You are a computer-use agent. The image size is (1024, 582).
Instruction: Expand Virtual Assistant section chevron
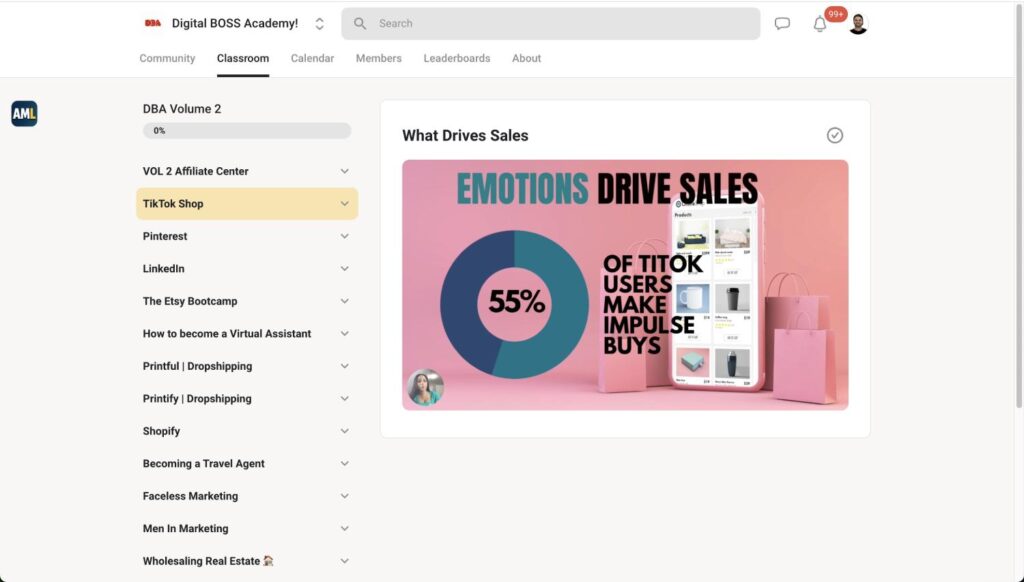344,334
